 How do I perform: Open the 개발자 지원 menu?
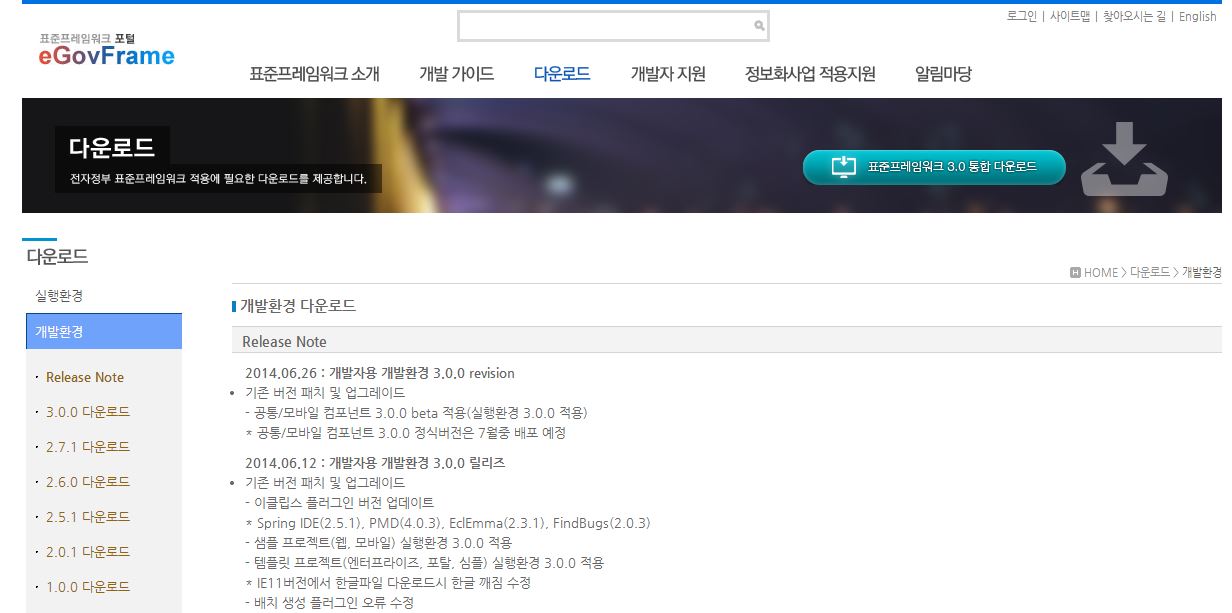pyautogui.click(x=667, y=74)
